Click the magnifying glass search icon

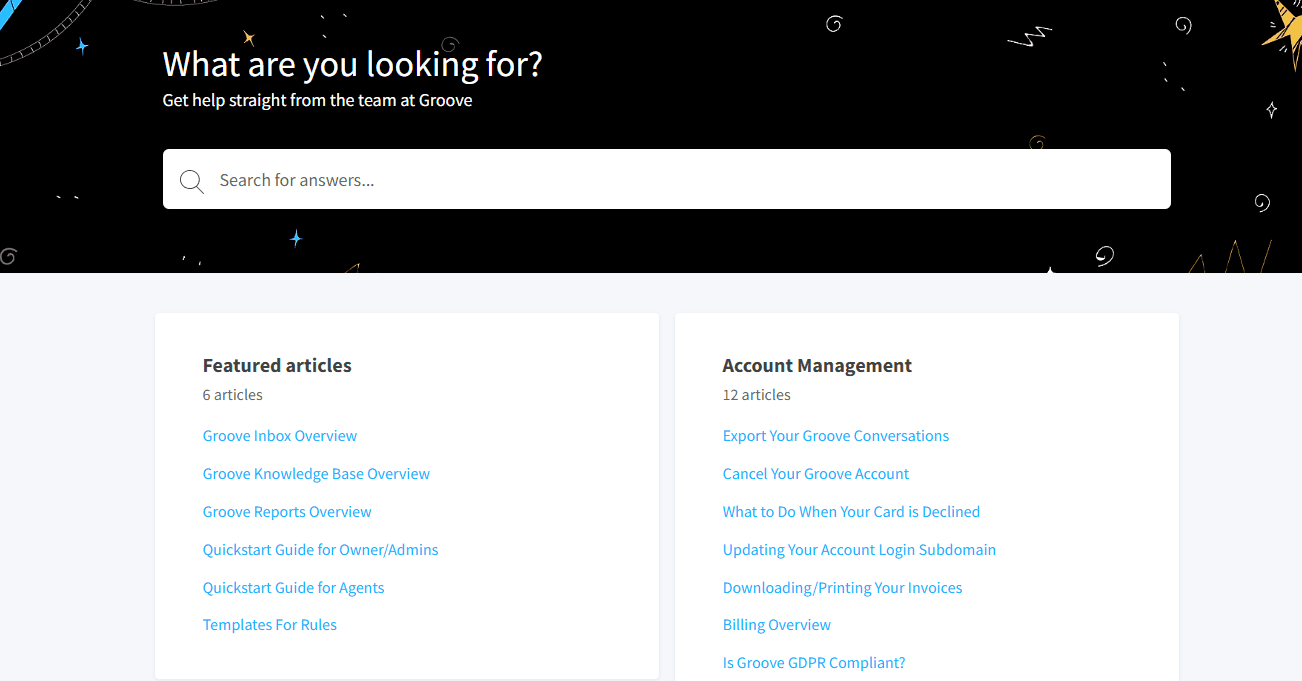[191, 181]
